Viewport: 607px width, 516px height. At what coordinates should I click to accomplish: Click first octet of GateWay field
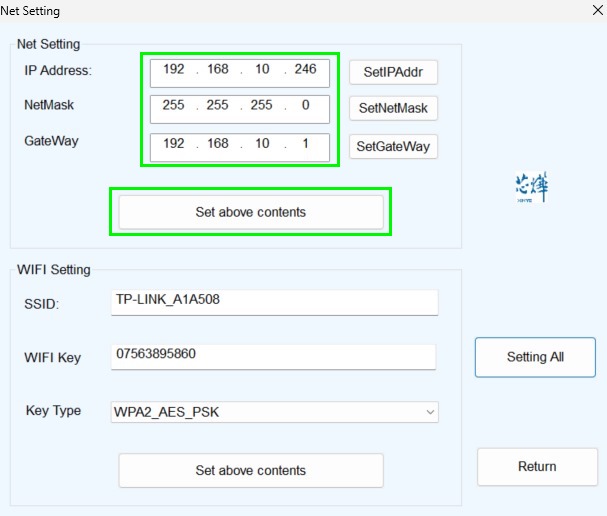pyautogui.click(x=174, y=144)
